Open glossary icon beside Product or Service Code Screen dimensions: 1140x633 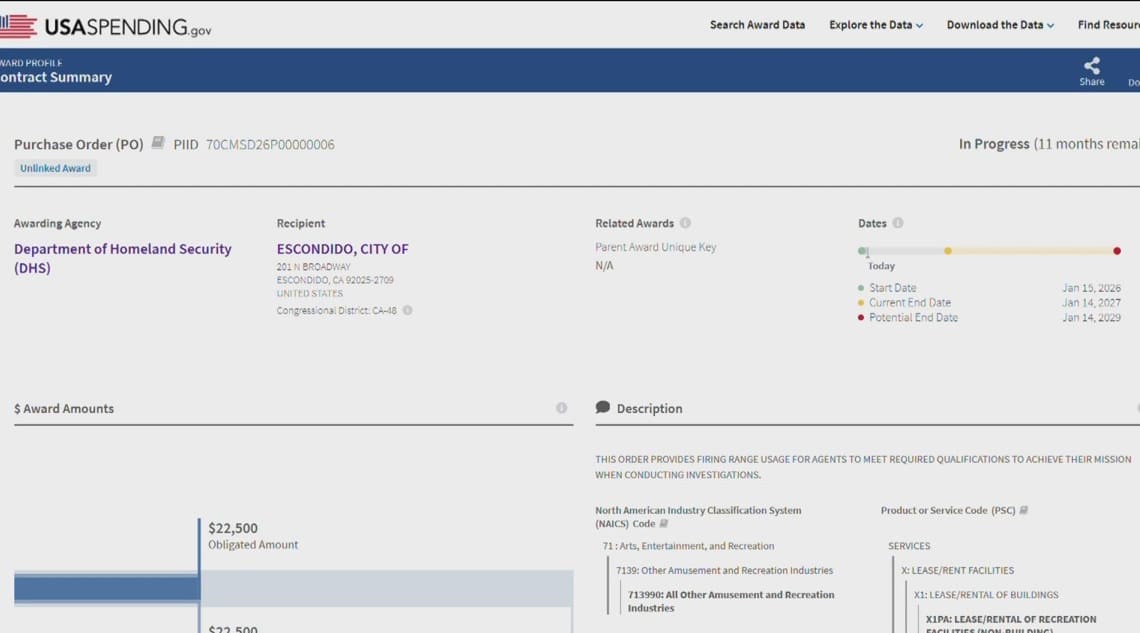pyautogui.click(x=1024, y=510)
